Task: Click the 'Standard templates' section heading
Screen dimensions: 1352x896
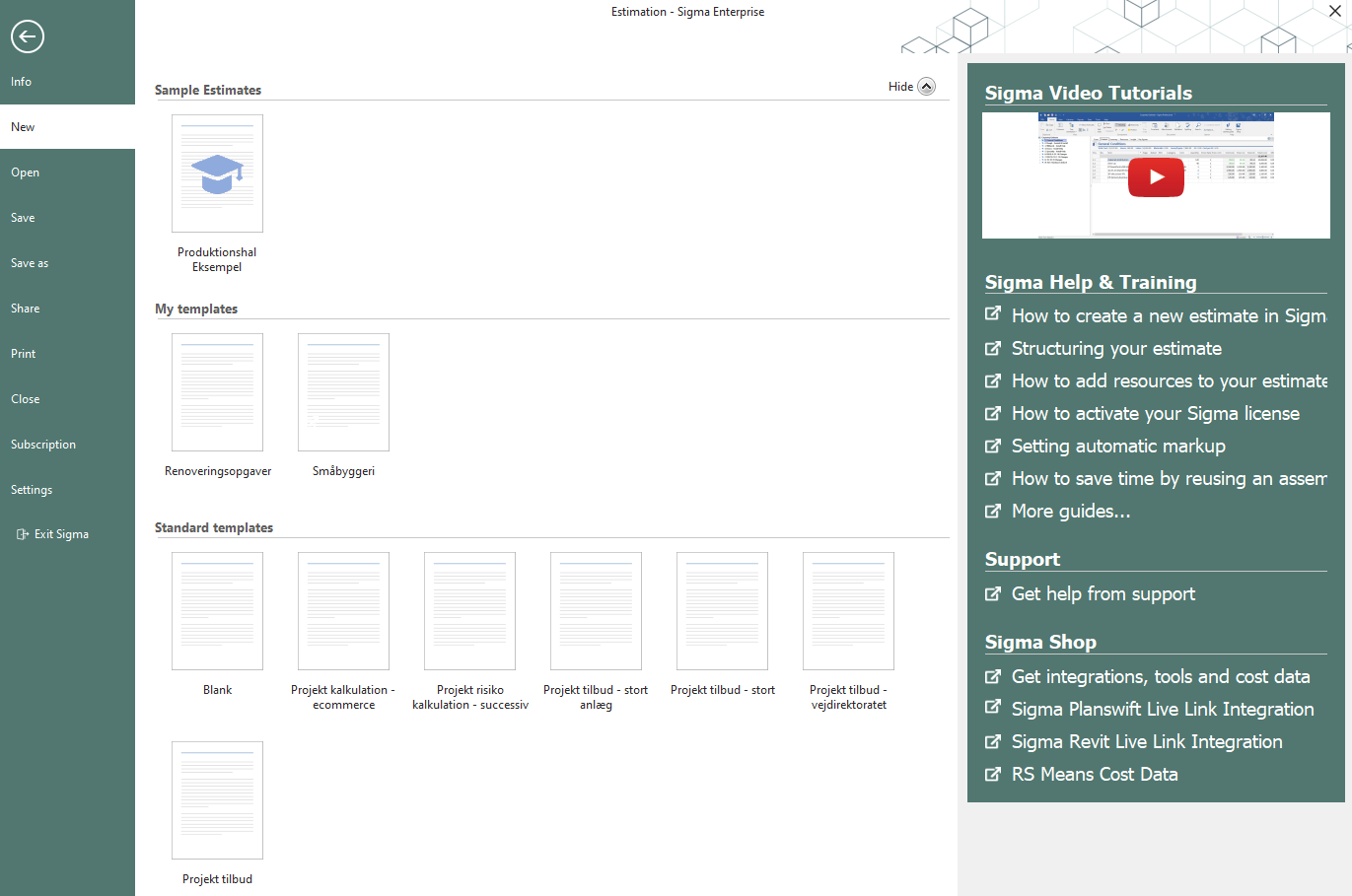Action: 214,527
